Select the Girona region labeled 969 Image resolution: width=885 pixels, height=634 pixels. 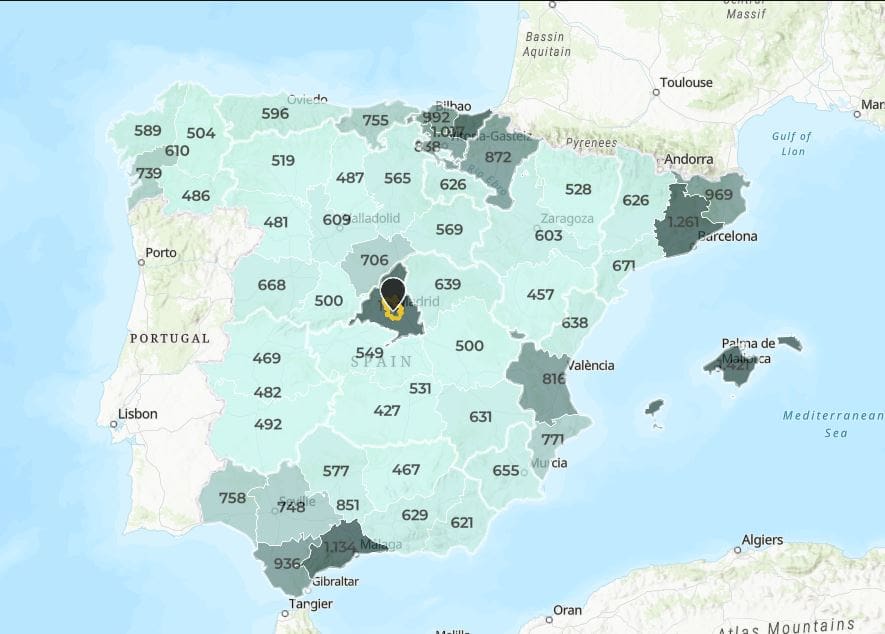click(722, 195)
